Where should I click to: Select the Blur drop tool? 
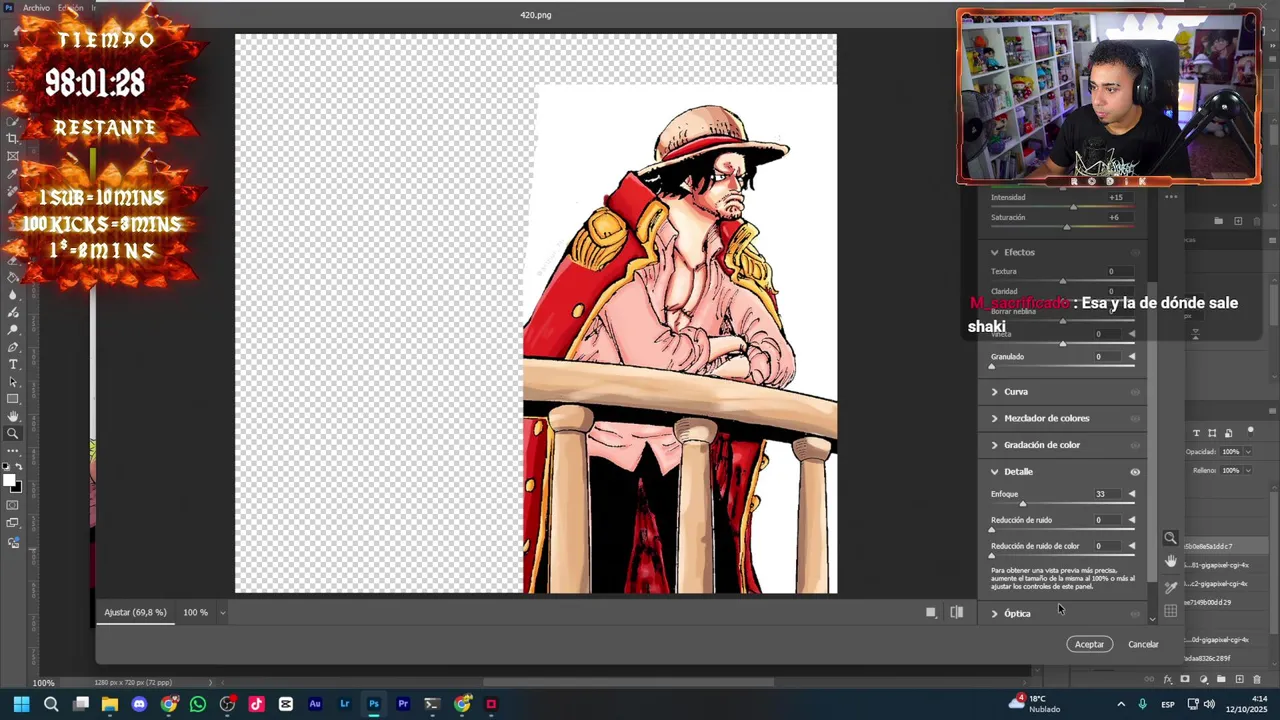pos(13,295)
